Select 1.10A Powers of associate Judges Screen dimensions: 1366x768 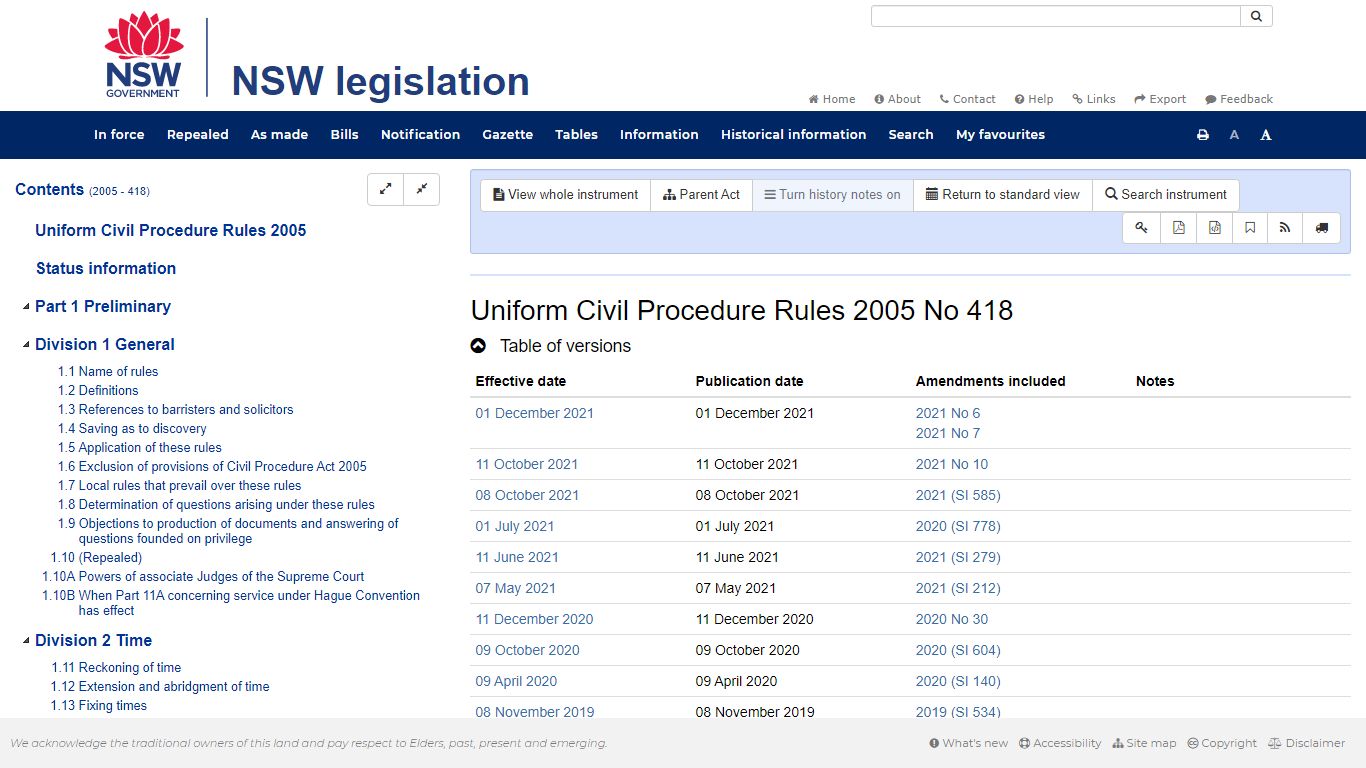click(203, 577)
